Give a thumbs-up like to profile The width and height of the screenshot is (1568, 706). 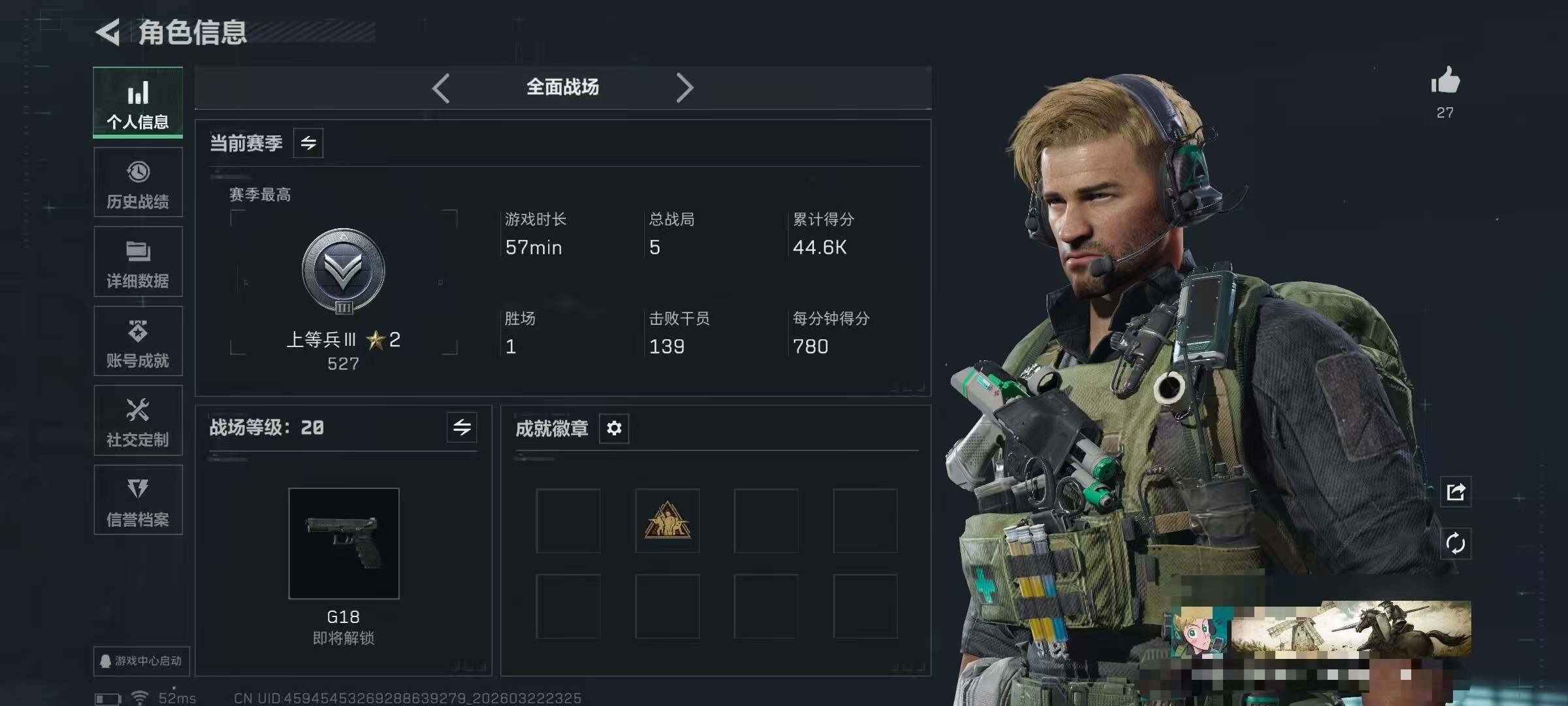click(1445, 82)
